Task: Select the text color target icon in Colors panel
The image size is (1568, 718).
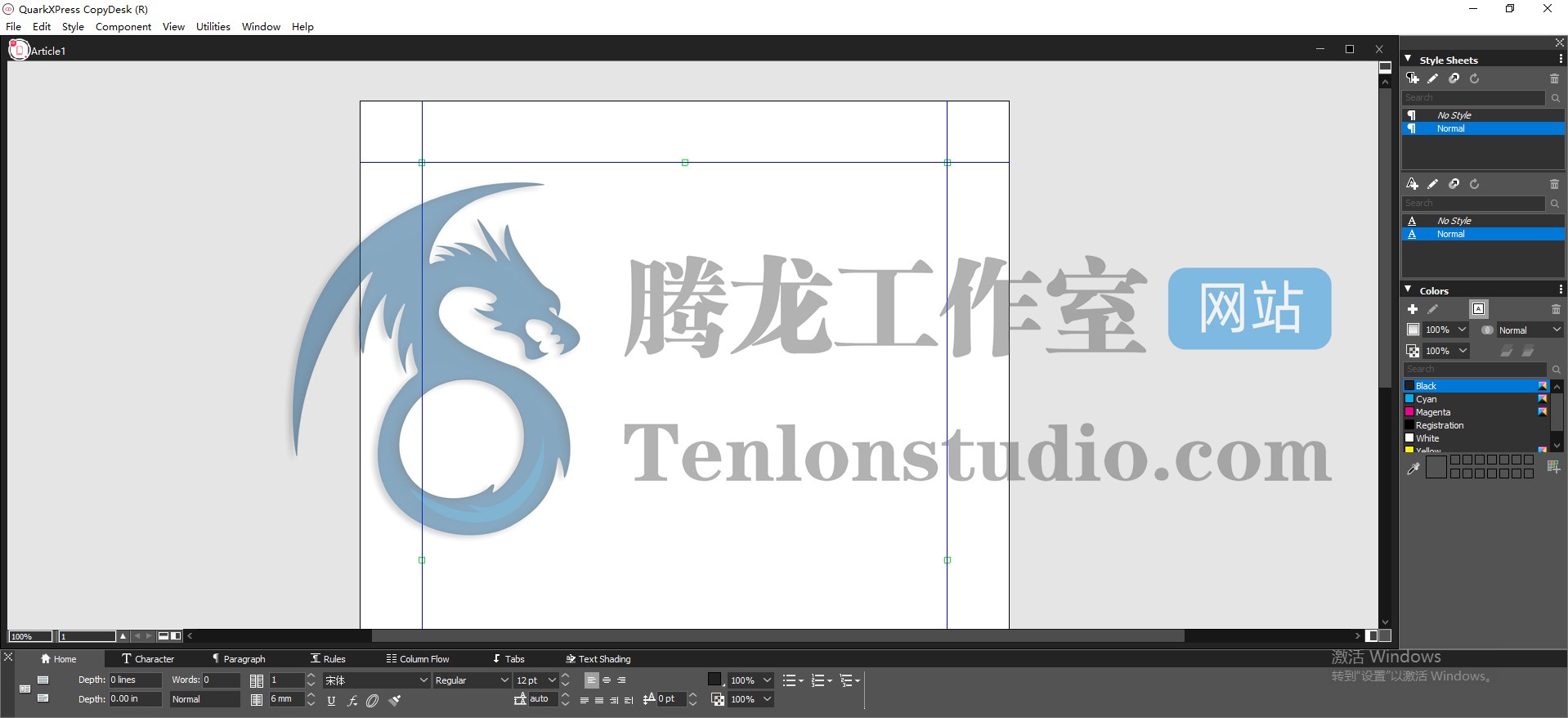Action: 1479,309
